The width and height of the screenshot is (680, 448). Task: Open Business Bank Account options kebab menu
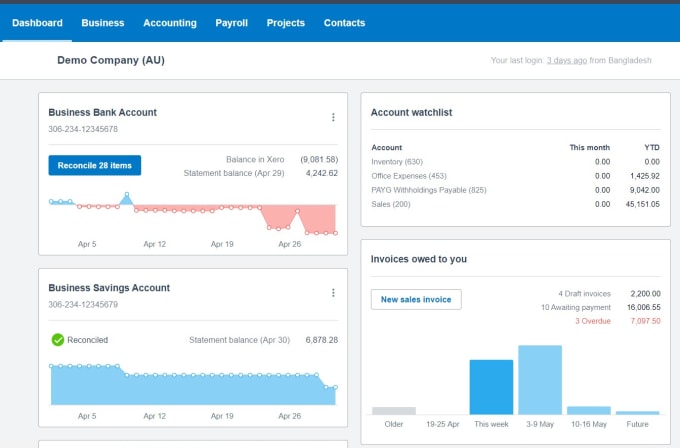(x=333, y=118)
